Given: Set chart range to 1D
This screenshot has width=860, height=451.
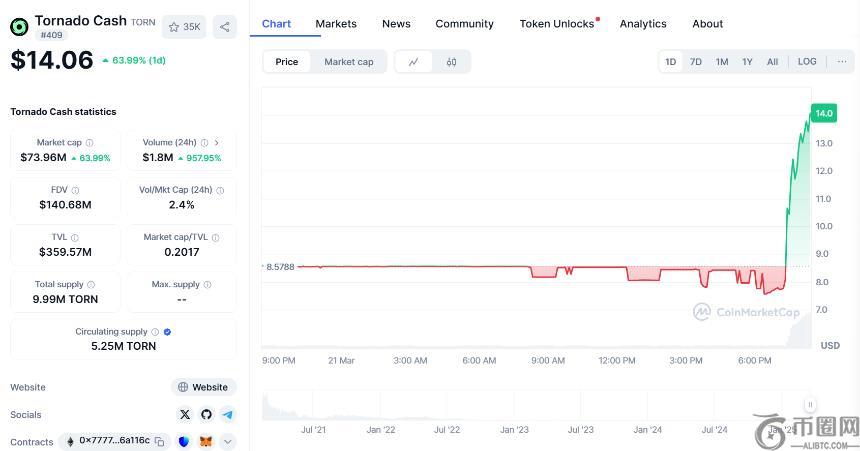Looking at the screenshot, I should (x=671, y=61).
